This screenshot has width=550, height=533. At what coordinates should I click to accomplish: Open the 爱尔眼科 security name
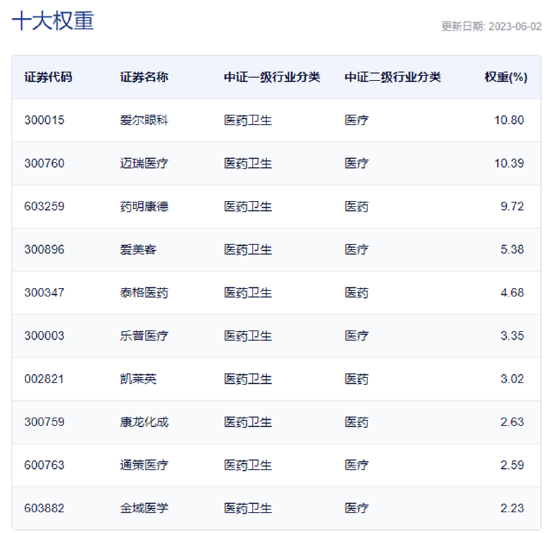pyautogui.click(x=144, y=120)
